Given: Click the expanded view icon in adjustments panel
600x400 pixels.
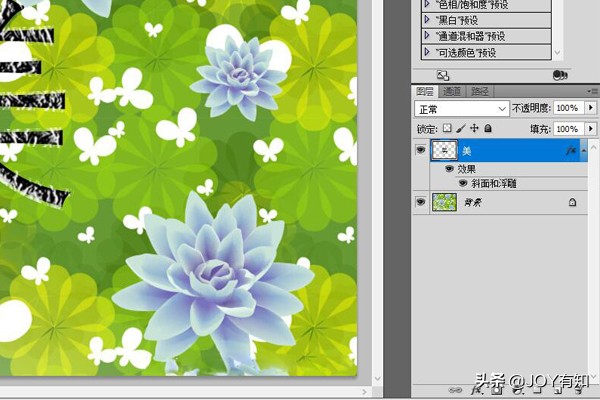Looking at the screenshot, I should point(443,75).
